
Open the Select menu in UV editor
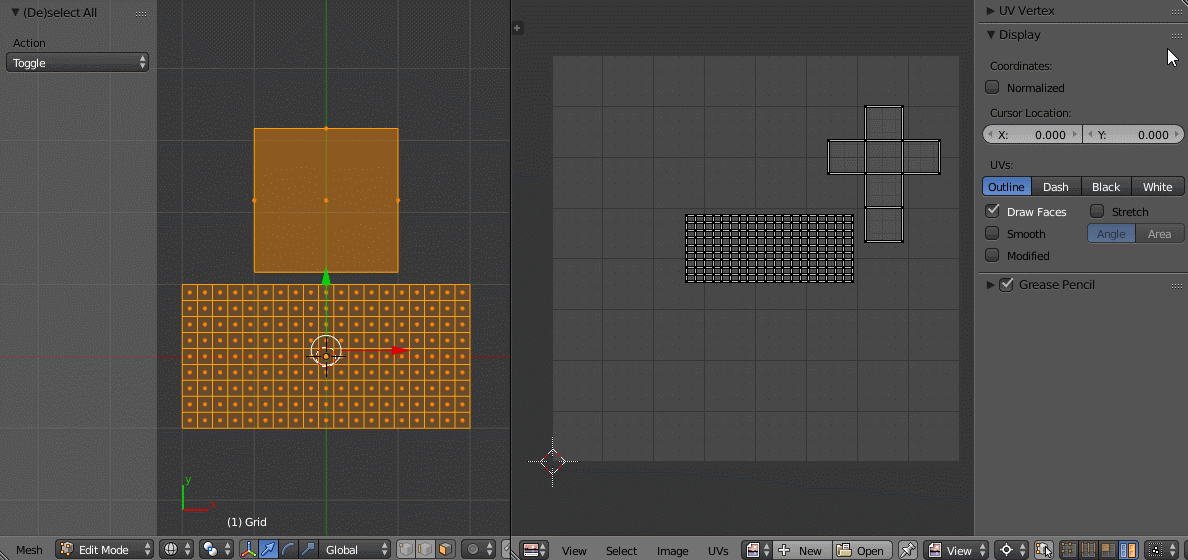(x=621, y=551)
